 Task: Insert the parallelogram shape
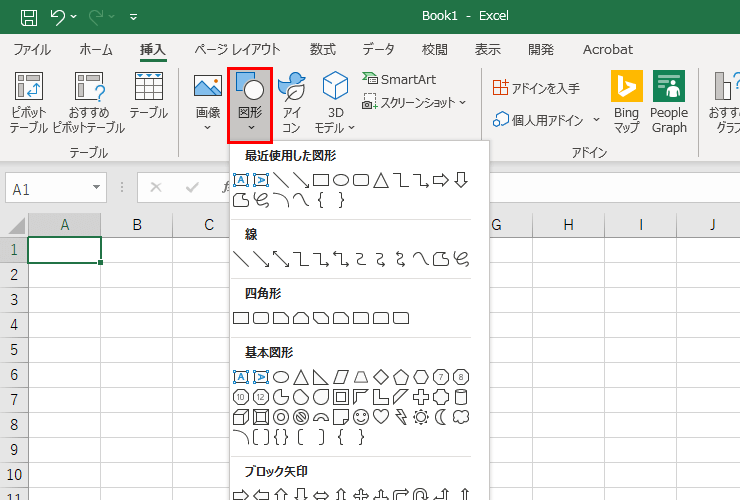point(341,377)
